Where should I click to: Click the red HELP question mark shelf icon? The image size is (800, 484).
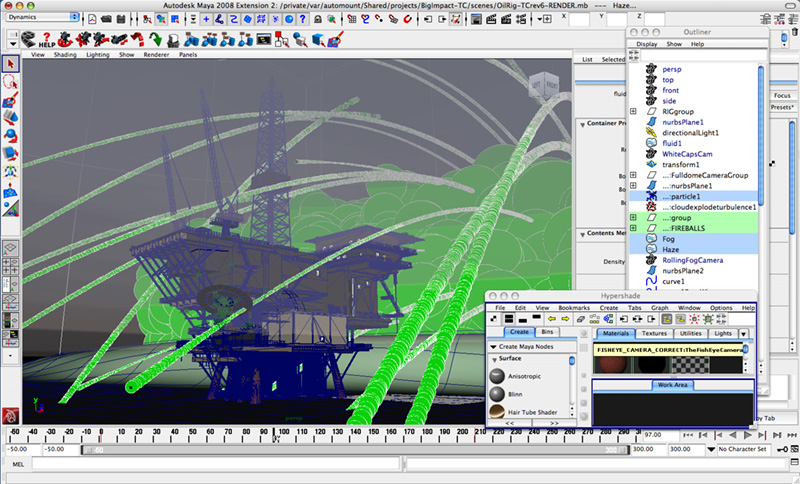coord(46,39)
